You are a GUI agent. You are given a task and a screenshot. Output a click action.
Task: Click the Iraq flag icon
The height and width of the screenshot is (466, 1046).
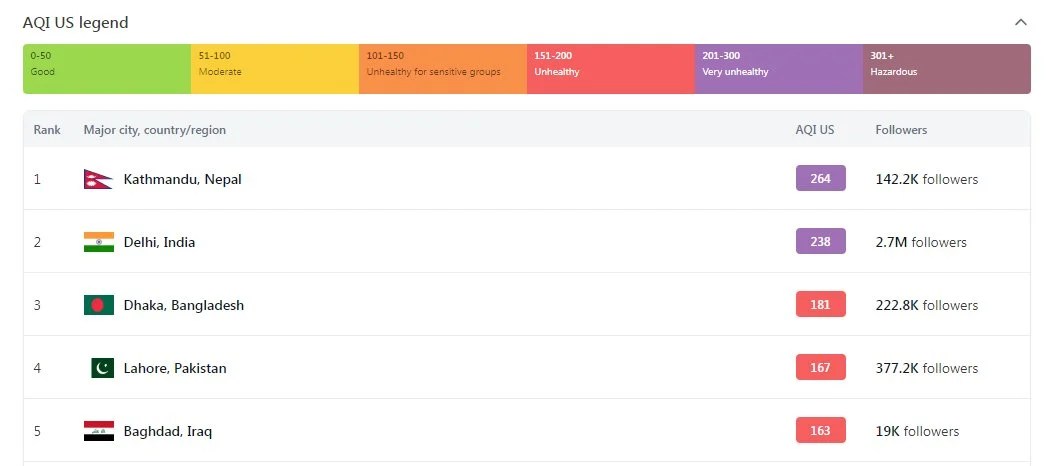(x=99, y=431)
